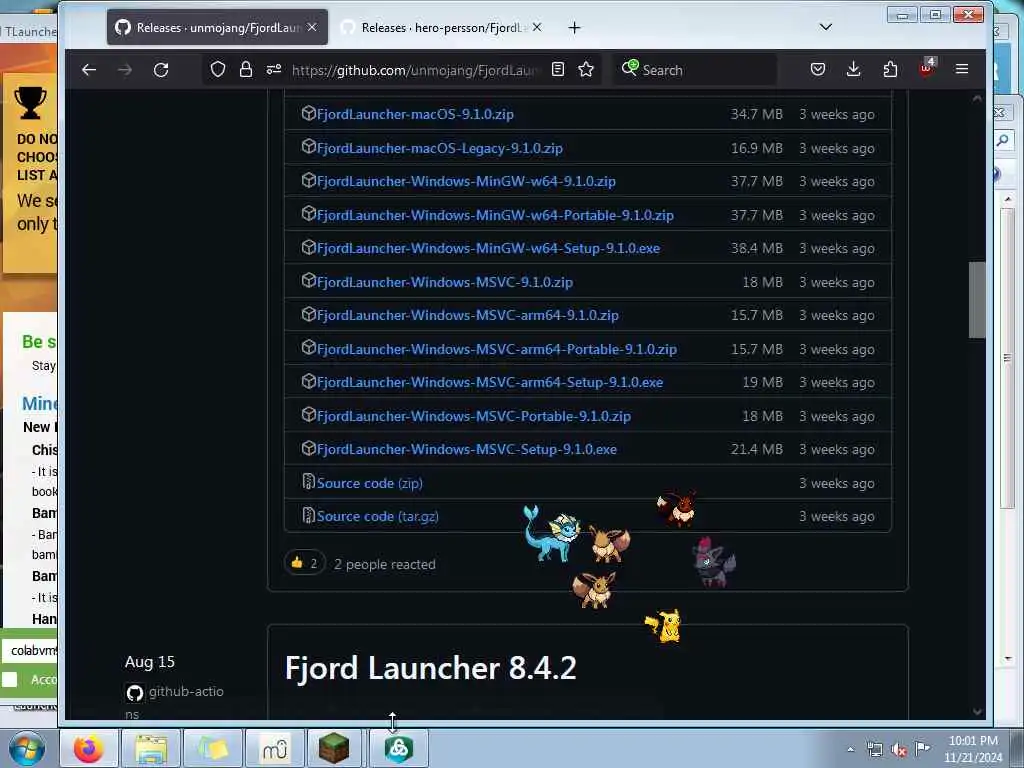Click the zip file icon beside Source code (zip)
This screenshot has width=1024, height=768.
point(308,482)
